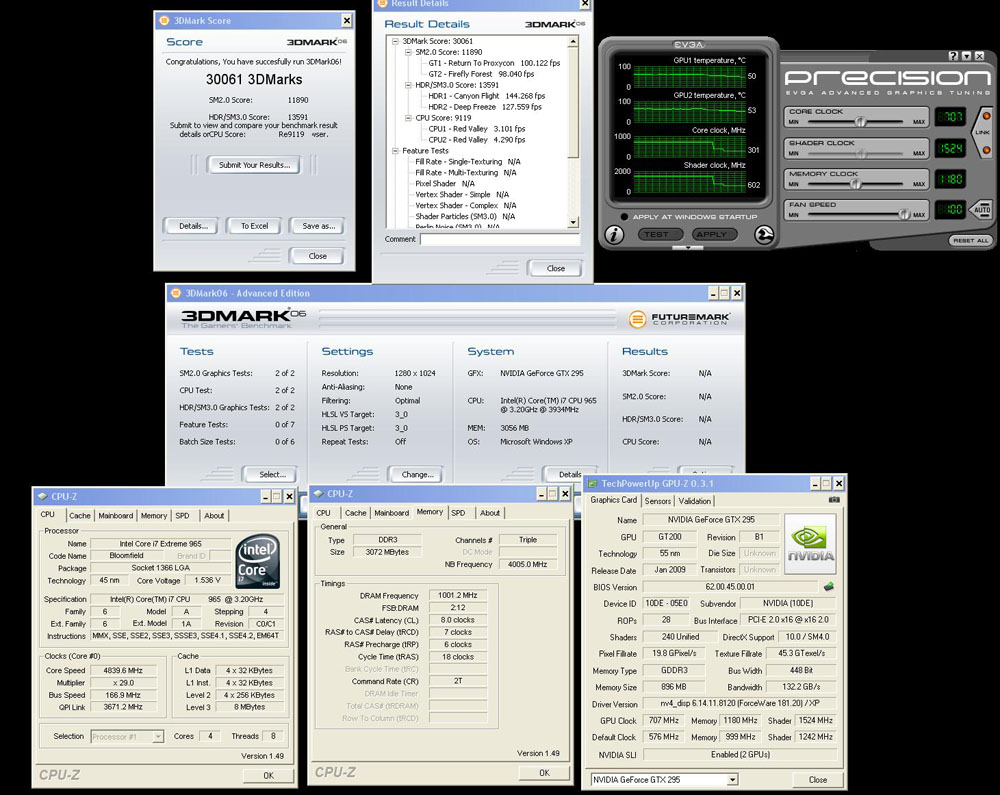
Task: Click the 707 MHz GPU Clock value
Action: click(x=663, y=720)
